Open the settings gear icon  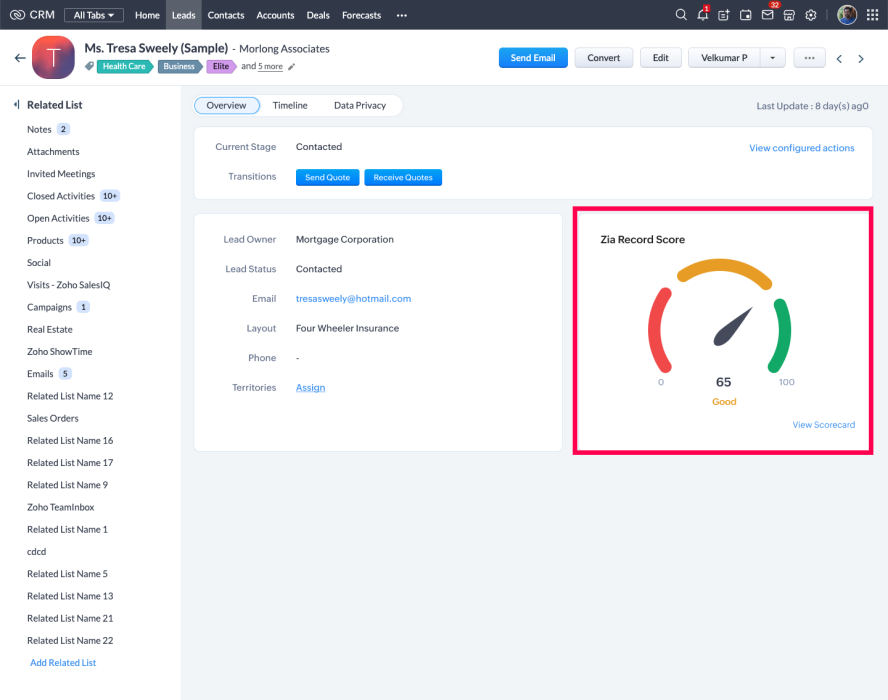tap(811, 15)
